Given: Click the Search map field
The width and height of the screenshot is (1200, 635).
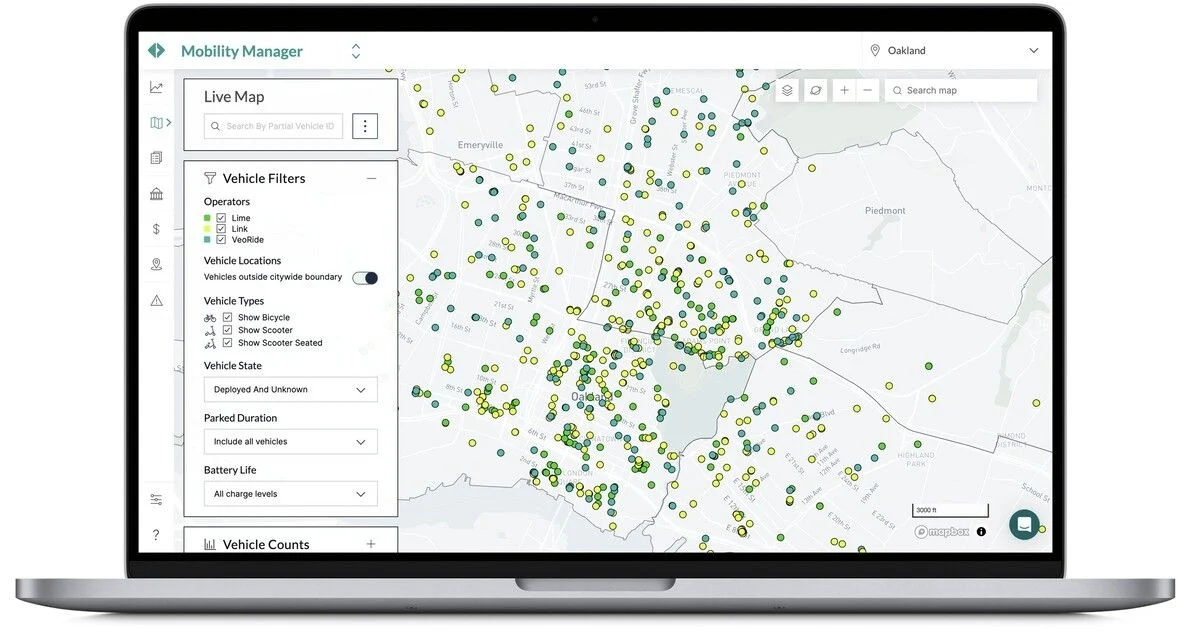Looking at the screenshot, I should [x=961, y=90].
